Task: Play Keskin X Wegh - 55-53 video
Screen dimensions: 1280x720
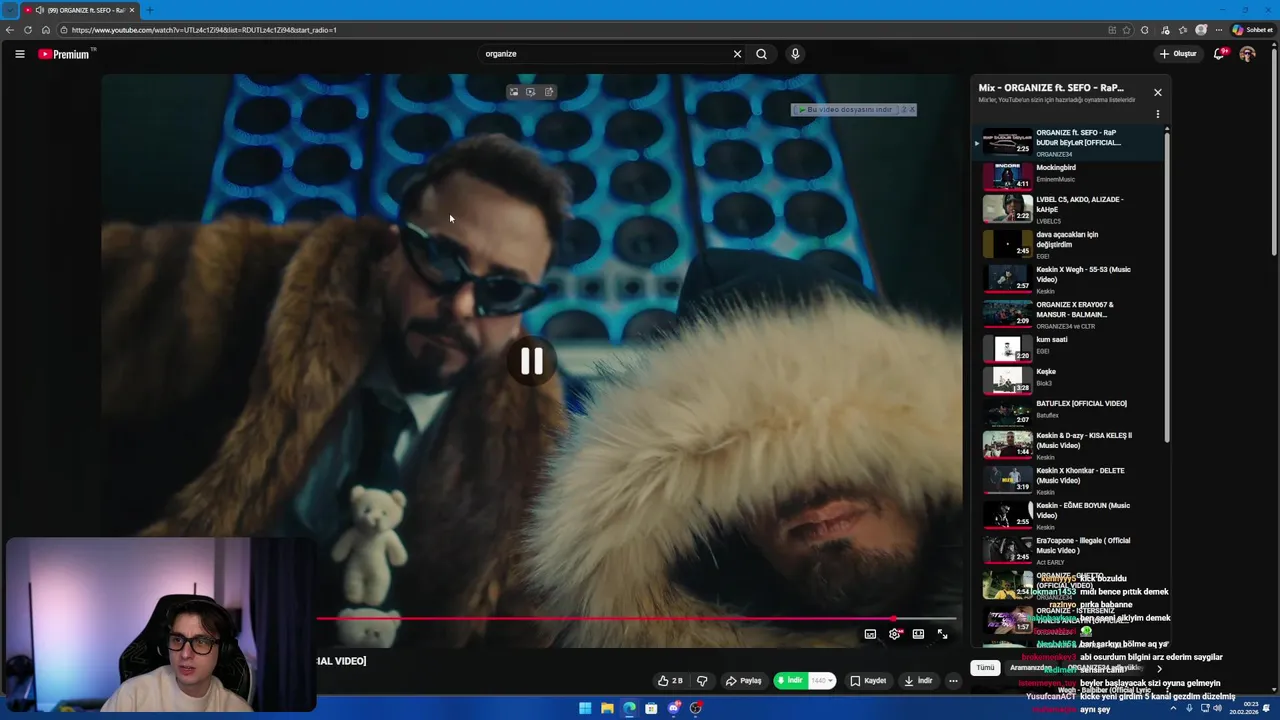Action: (1070, 280)
